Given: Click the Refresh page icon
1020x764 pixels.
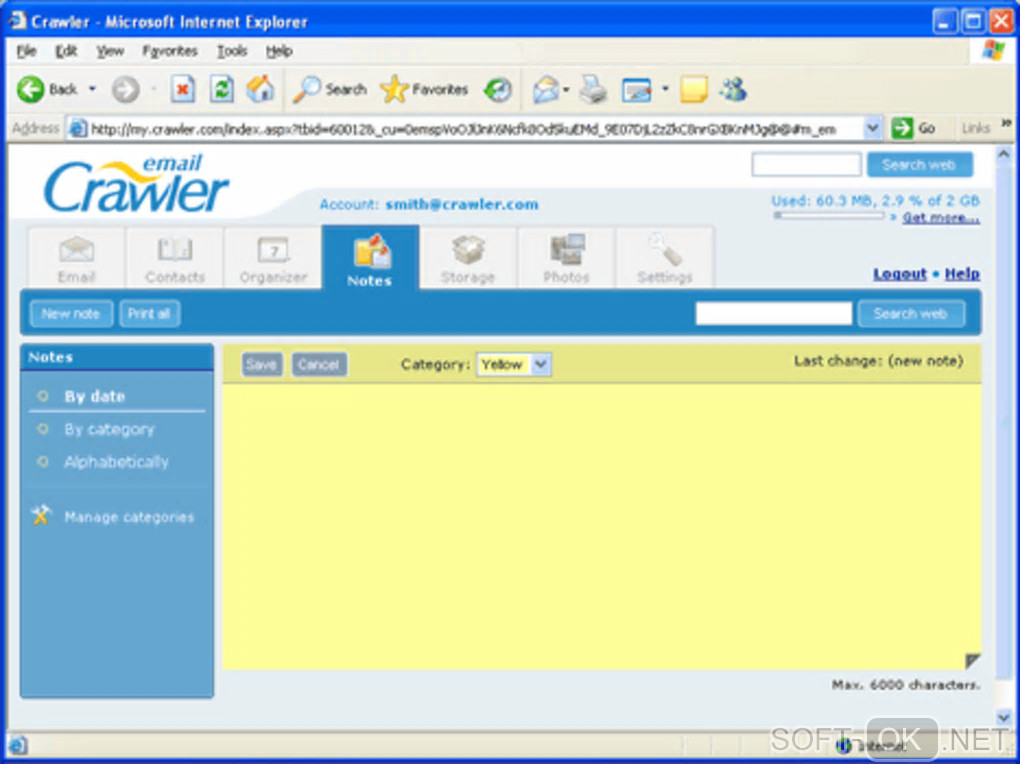Looking at the screenshot, I should [221, 89].
